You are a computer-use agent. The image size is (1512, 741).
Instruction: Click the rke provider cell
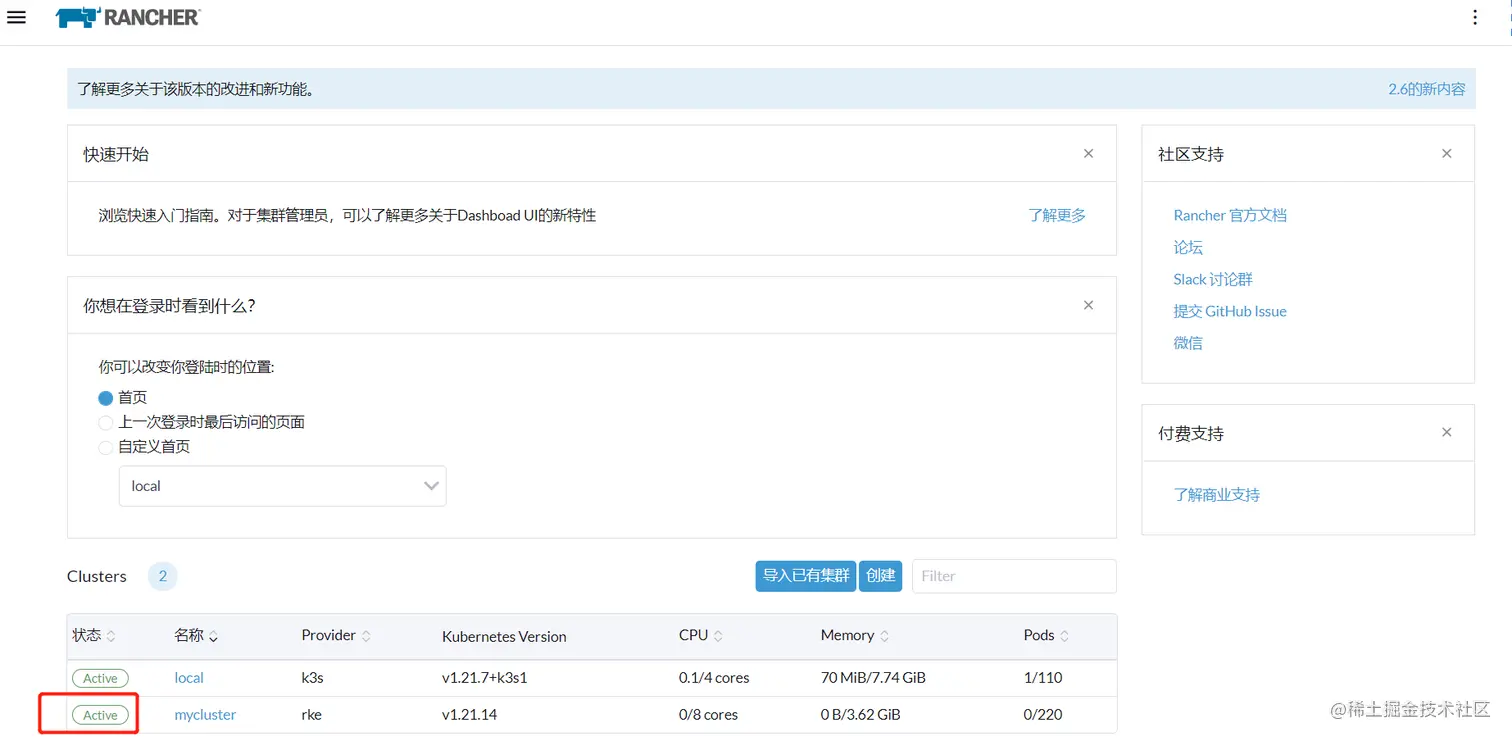click(312, 715)
